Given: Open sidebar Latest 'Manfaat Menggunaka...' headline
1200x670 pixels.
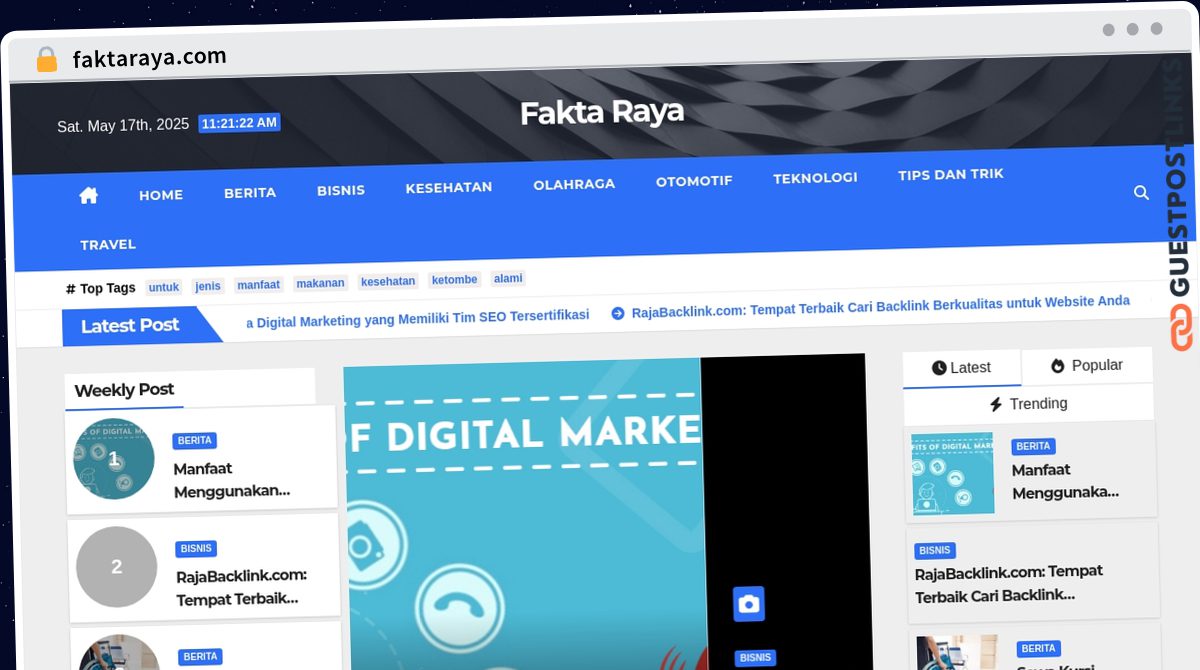Looking at the screenshot, I should tap(1066, 481).
